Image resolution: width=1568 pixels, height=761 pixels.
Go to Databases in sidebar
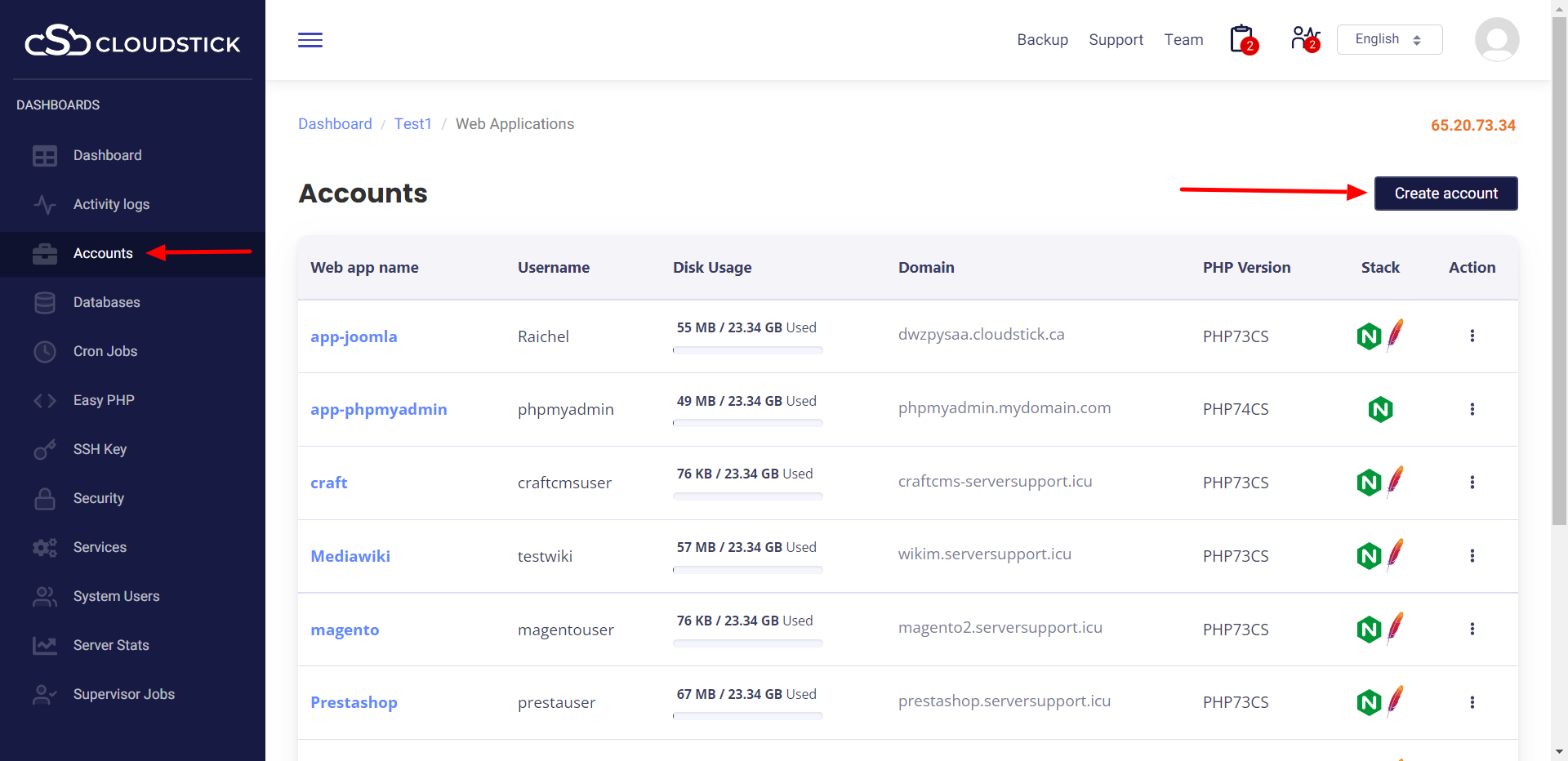pyautogui.click(x=106, y=302)
